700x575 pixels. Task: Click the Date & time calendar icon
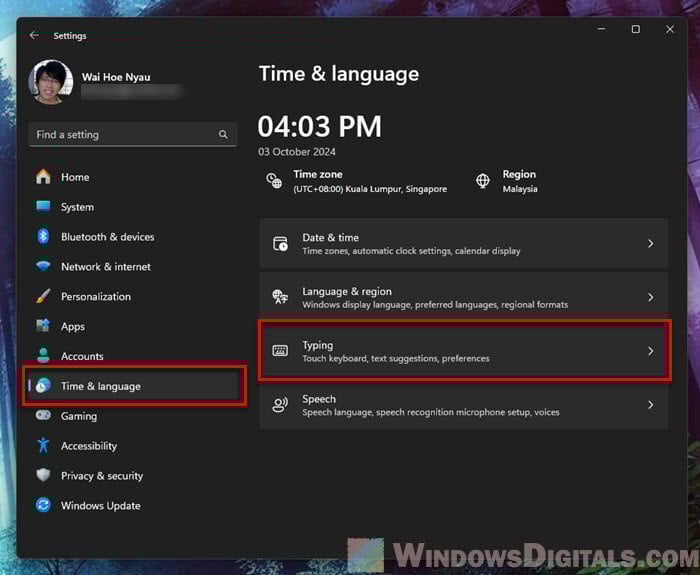pyautogui.click(x=280, y=244)
